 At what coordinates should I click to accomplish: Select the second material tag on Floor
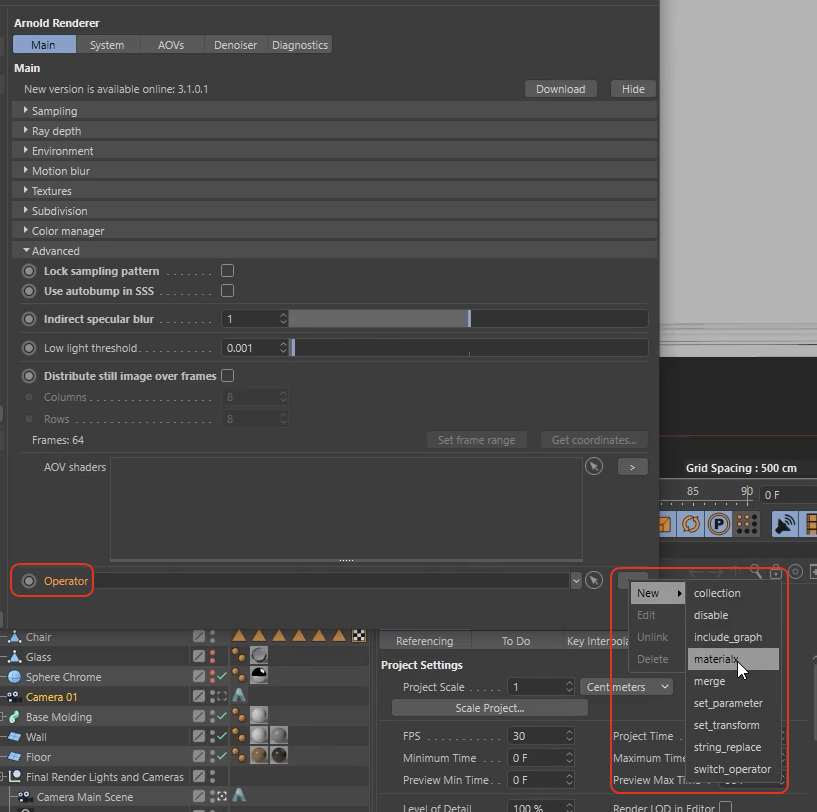[279, 755]
